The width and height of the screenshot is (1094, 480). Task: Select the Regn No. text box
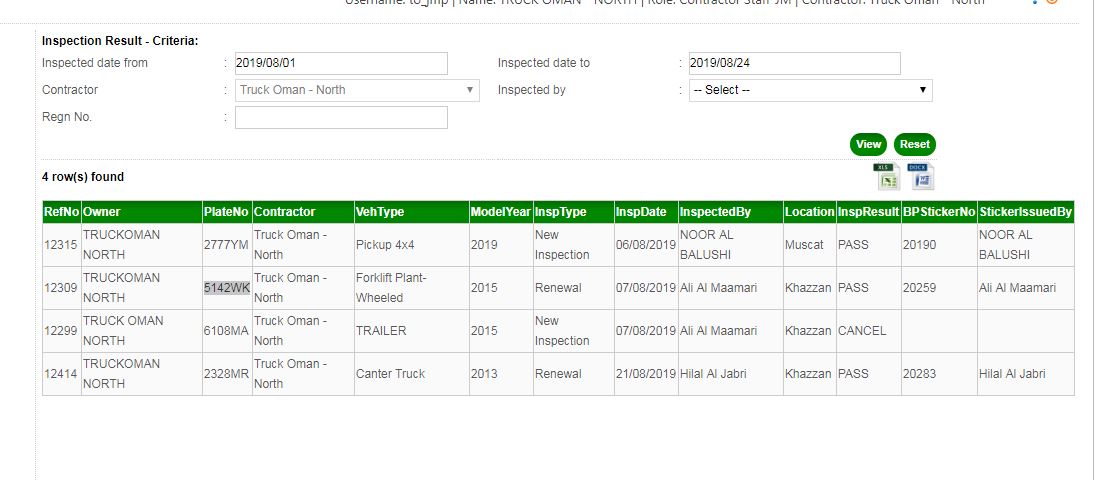341,118
